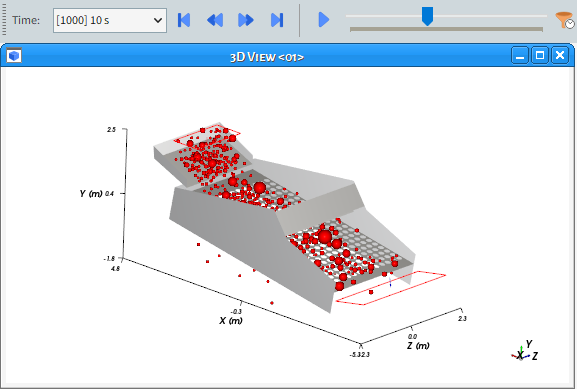Step back to the previous timestep
This screenshot has height=389, width=577.
pyautogui.click(x=215, y=20)
